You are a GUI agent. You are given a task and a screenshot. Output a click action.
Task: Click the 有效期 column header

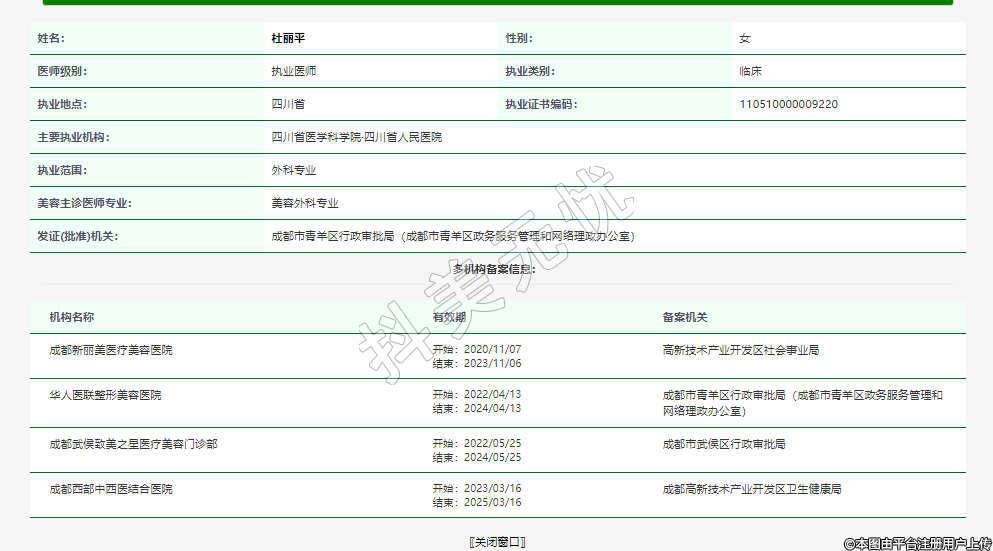point(449,317)
